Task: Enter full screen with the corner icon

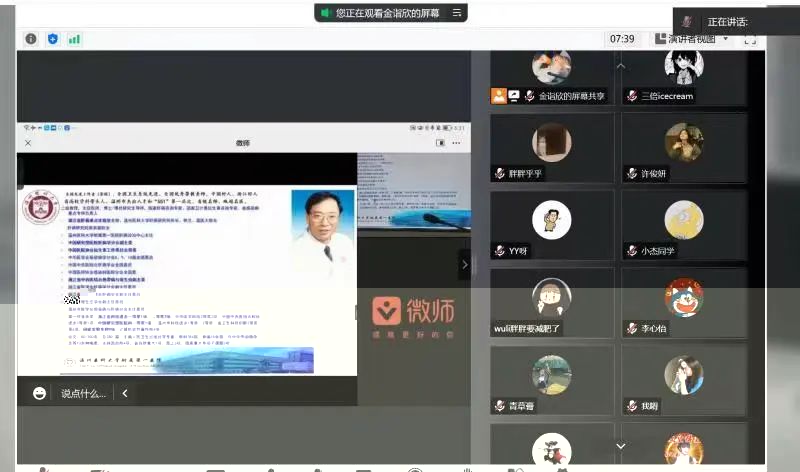Action: 750,41
